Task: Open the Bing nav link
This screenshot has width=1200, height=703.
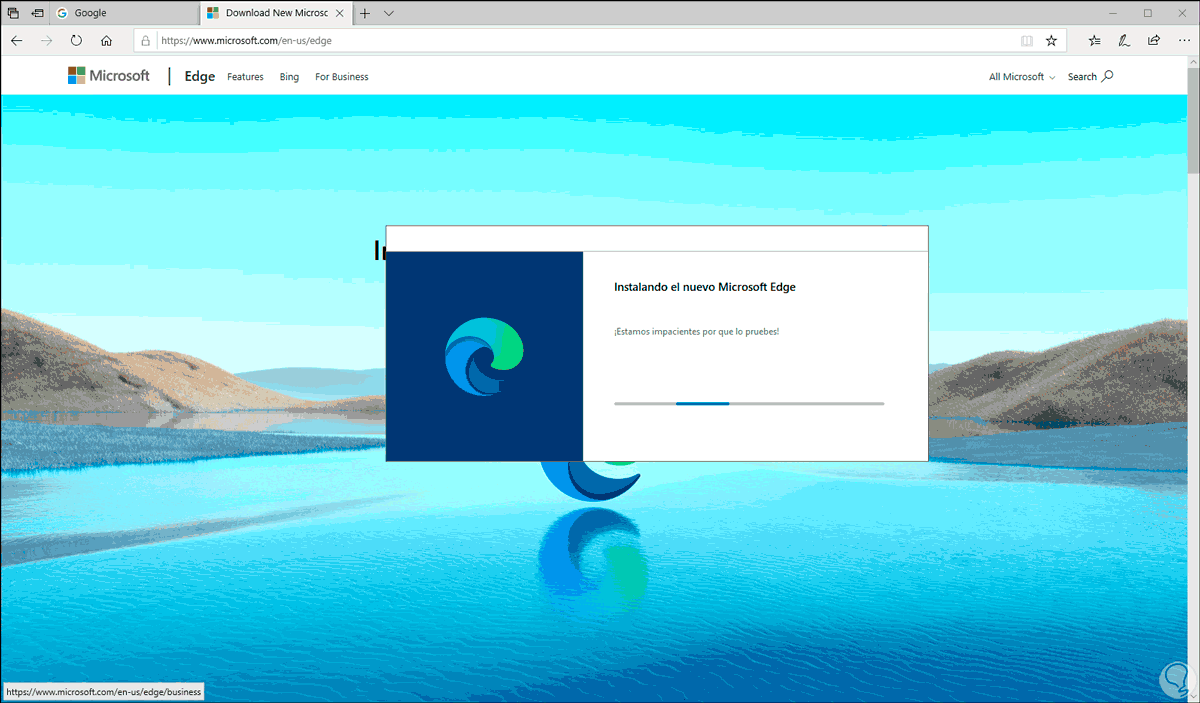Action: click(x=289, y=77)
